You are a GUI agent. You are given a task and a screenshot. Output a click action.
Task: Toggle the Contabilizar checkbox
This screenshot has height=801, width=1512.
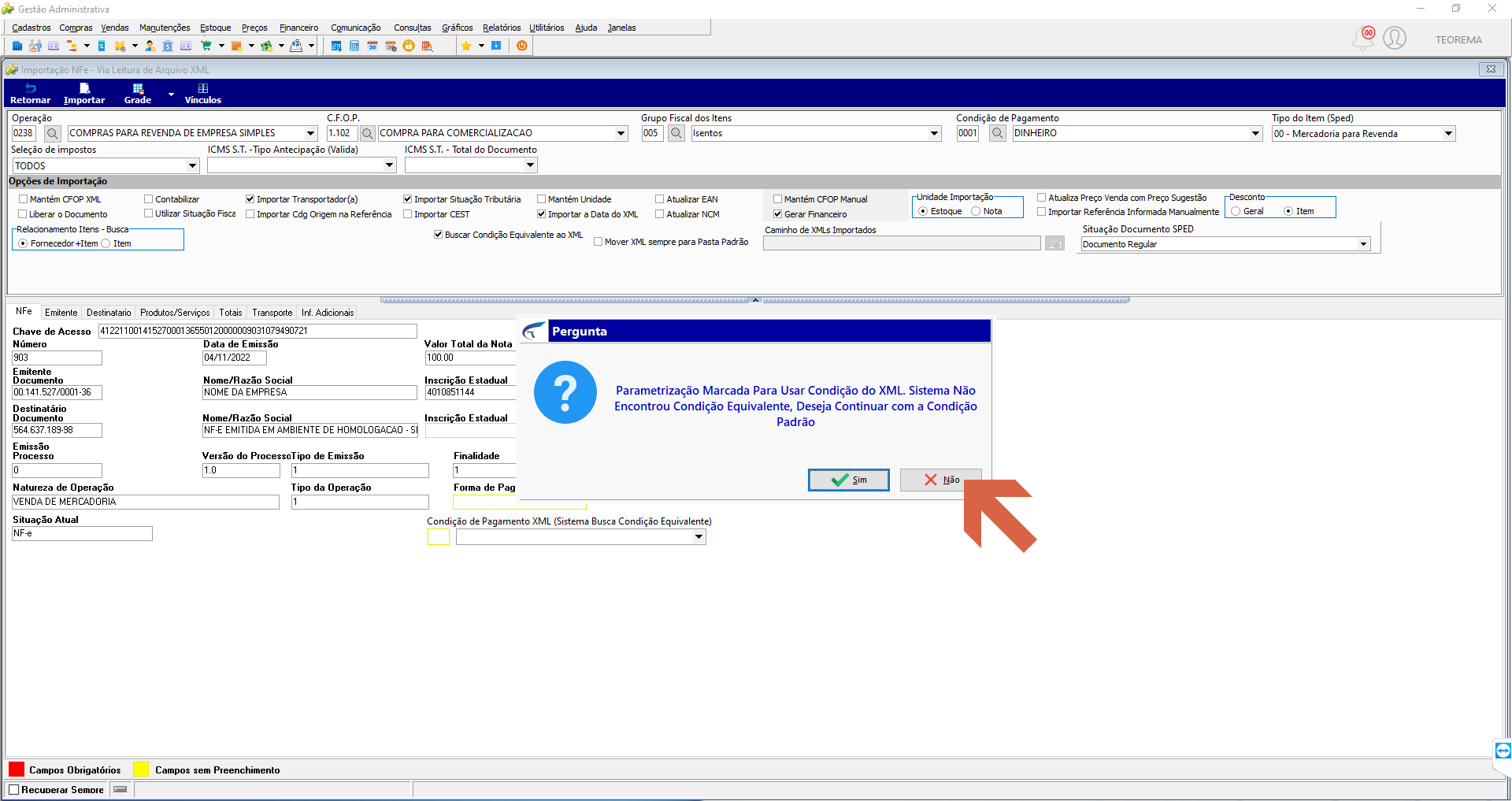point(148,199)
